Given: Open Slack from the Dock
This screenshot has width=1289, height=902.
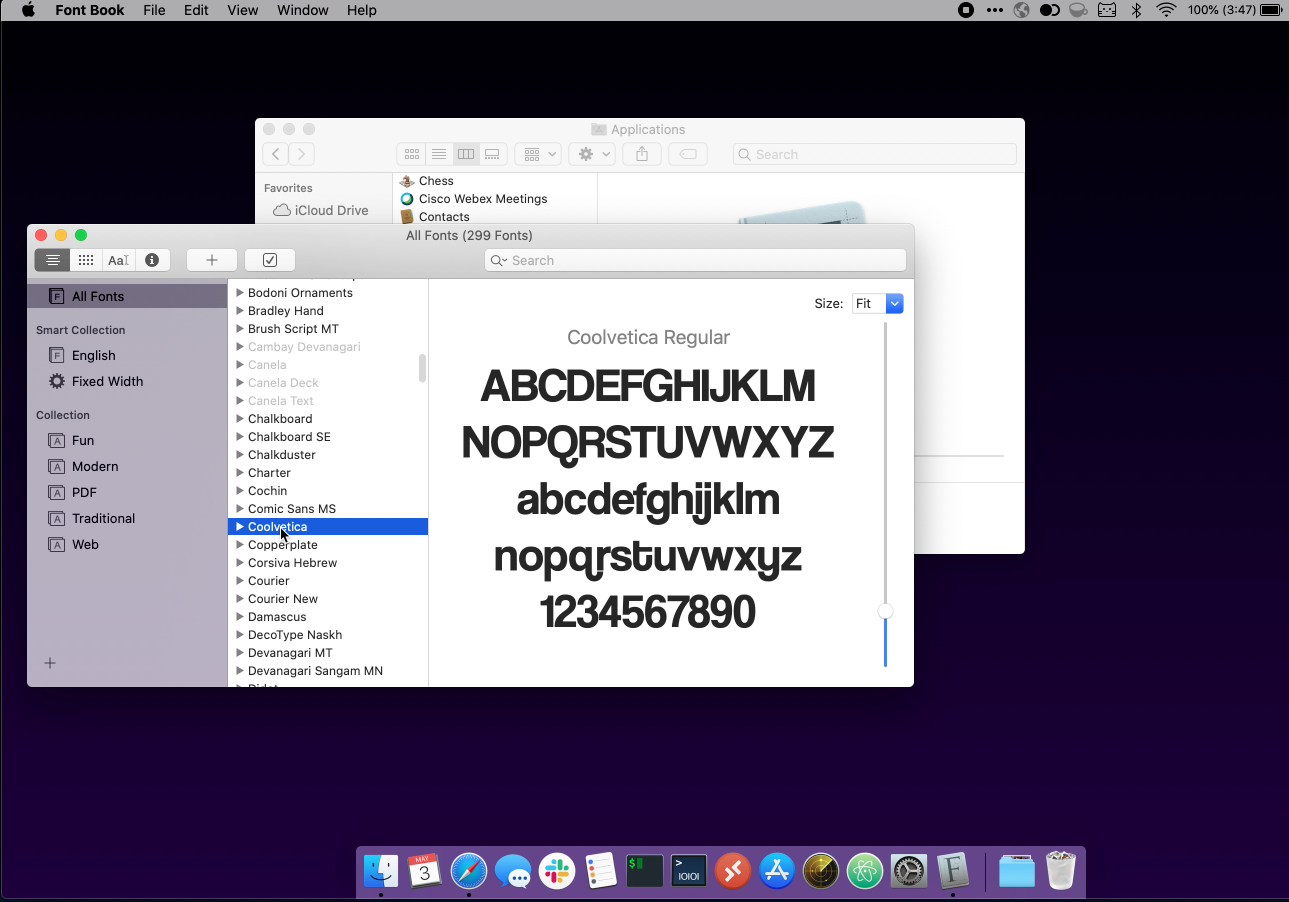Looking at the screenshot, I should coord(557,871).
